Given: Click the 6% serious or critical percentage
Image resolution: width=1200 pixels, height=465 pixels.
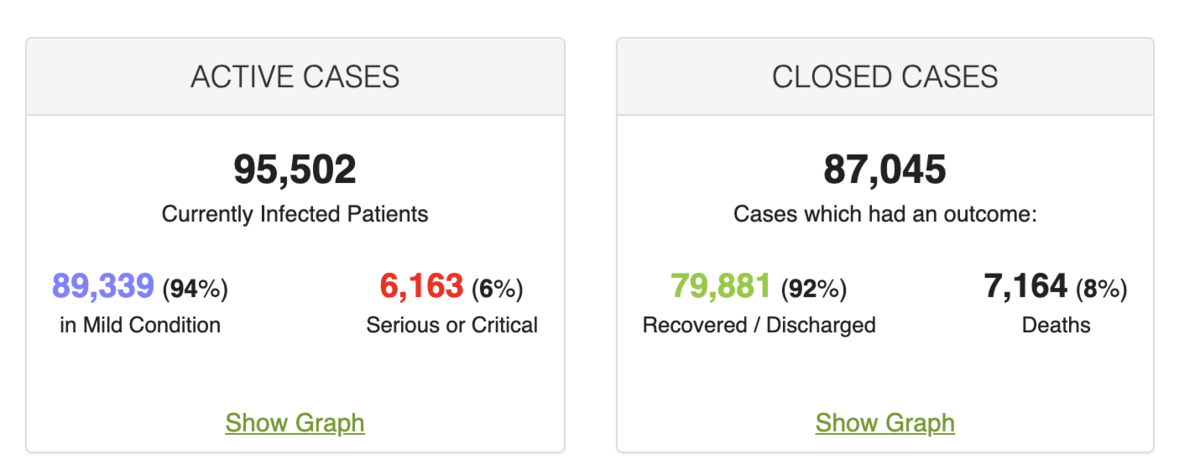Looking at the screenshot, I should click(497, 289).
